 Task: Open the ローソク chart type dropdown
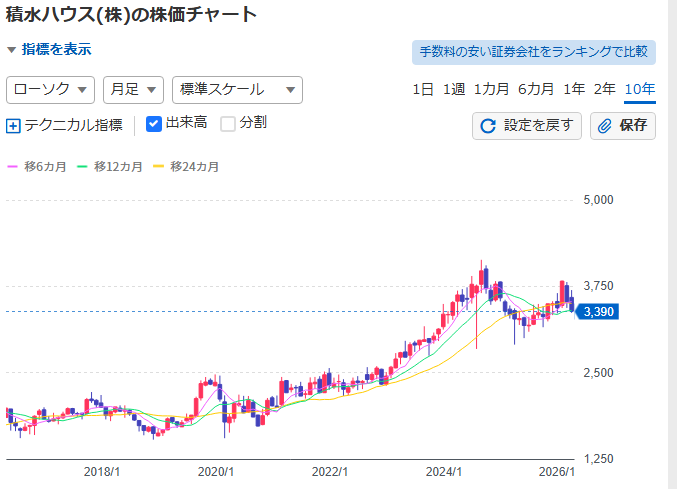(50, 89)
